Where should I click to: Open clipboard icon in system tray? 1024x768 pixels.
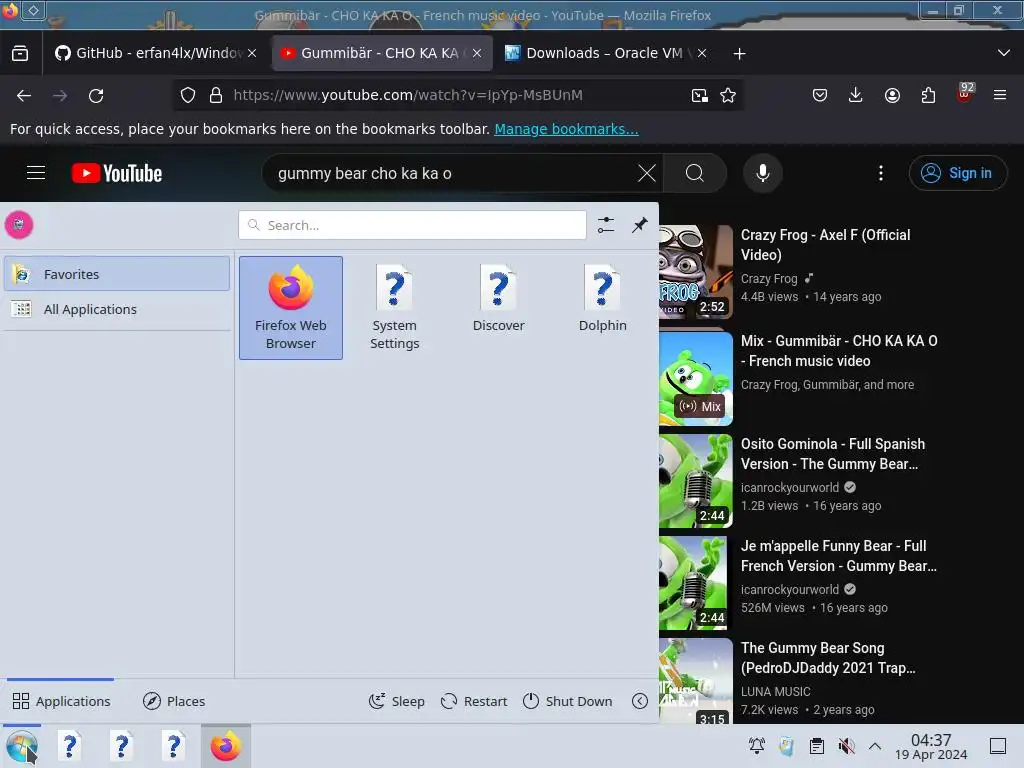[816, 746]
